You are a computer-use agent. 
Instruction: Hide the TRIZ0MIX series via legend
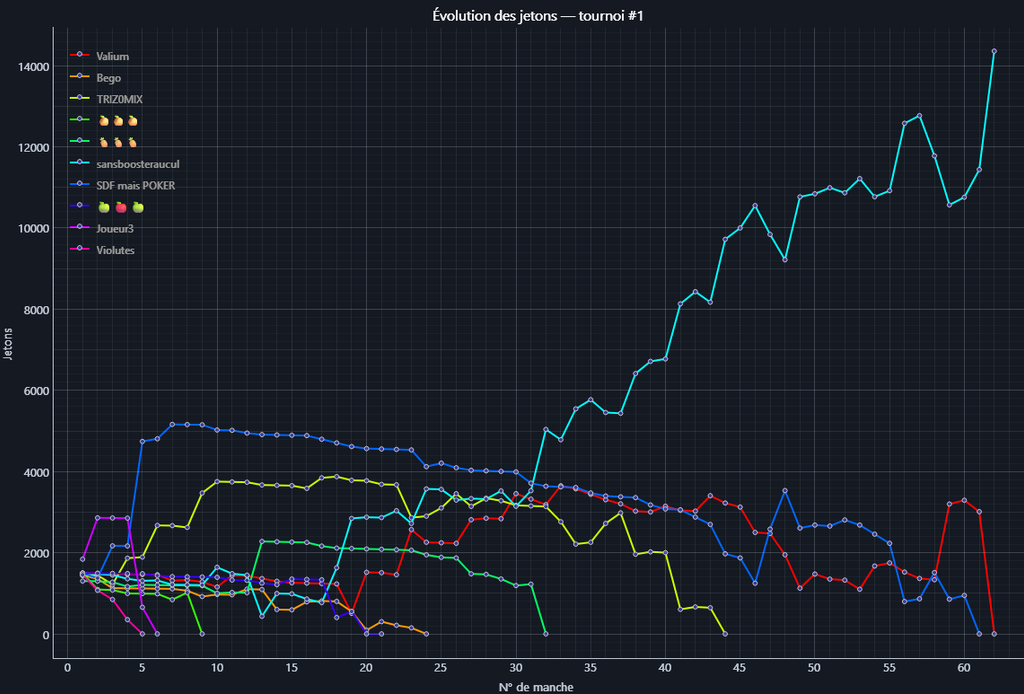coord(118,99)
